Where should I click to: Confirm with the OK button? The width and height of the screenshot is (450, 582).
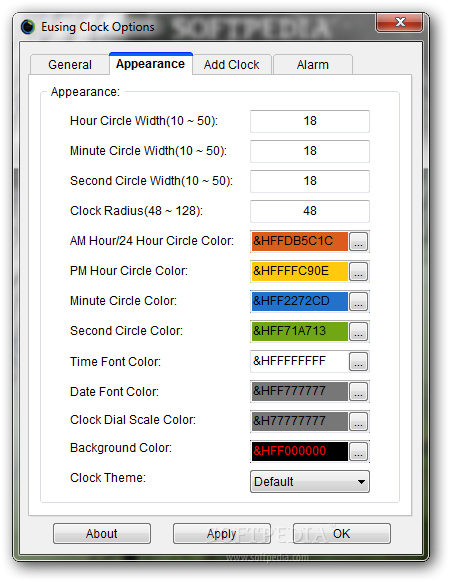[x=342, y=534]
